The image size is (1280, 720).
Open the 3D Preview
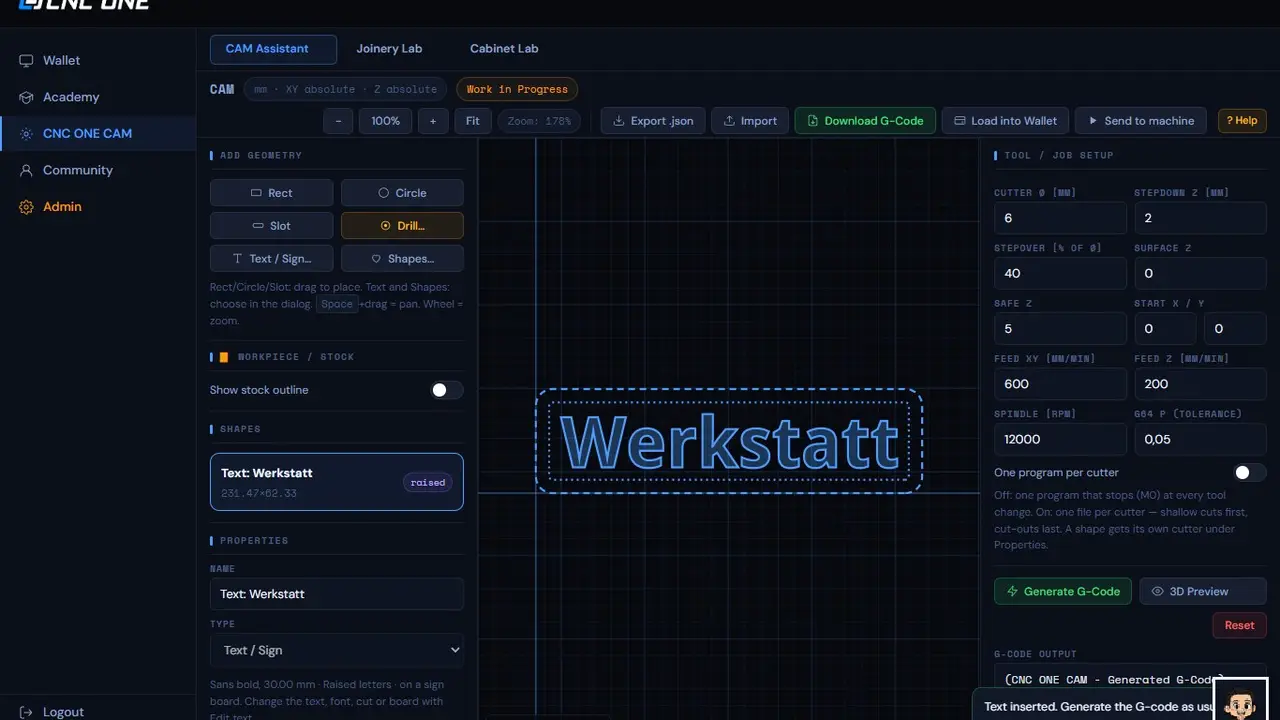point(1203,591)
